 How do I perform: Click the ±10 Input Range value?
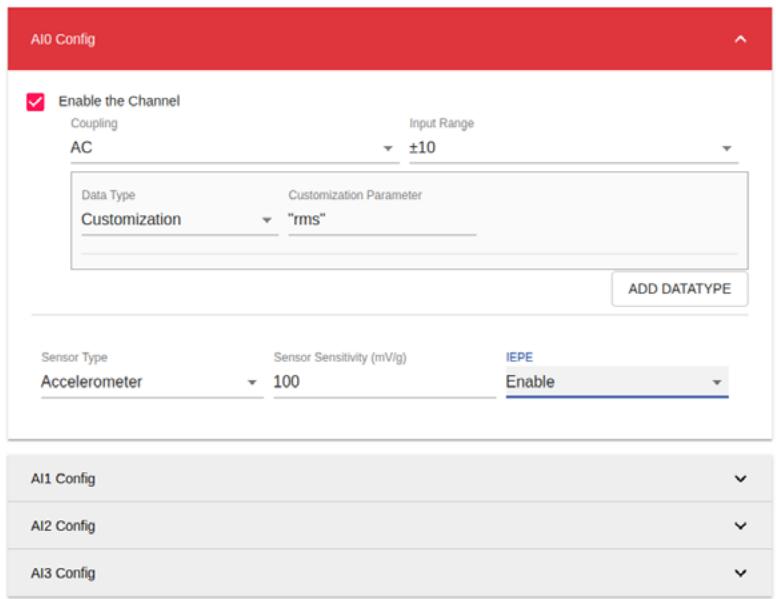click(x=422, y=148)
